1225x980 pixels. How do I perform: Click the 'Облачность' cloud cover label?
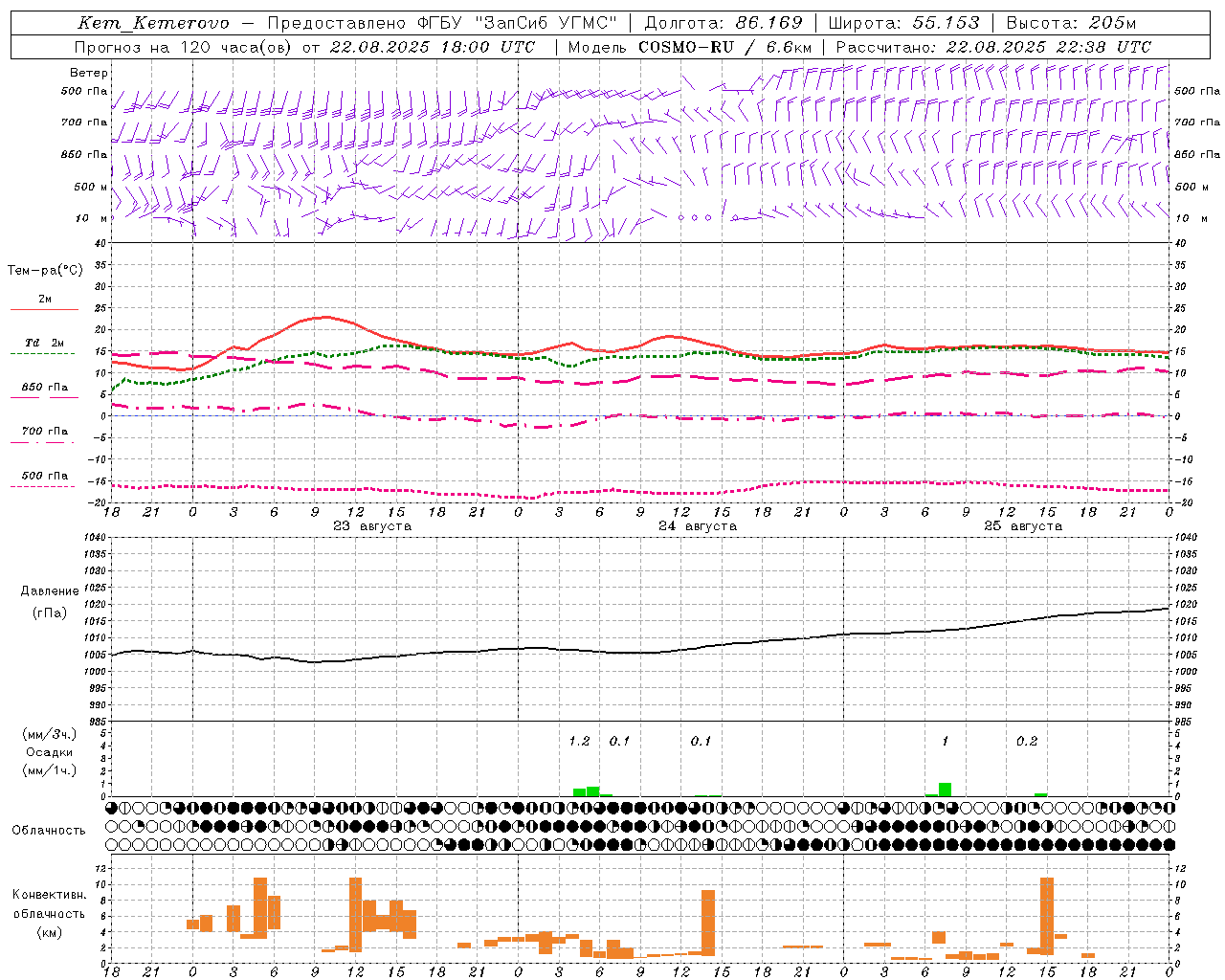pos(49,830)
